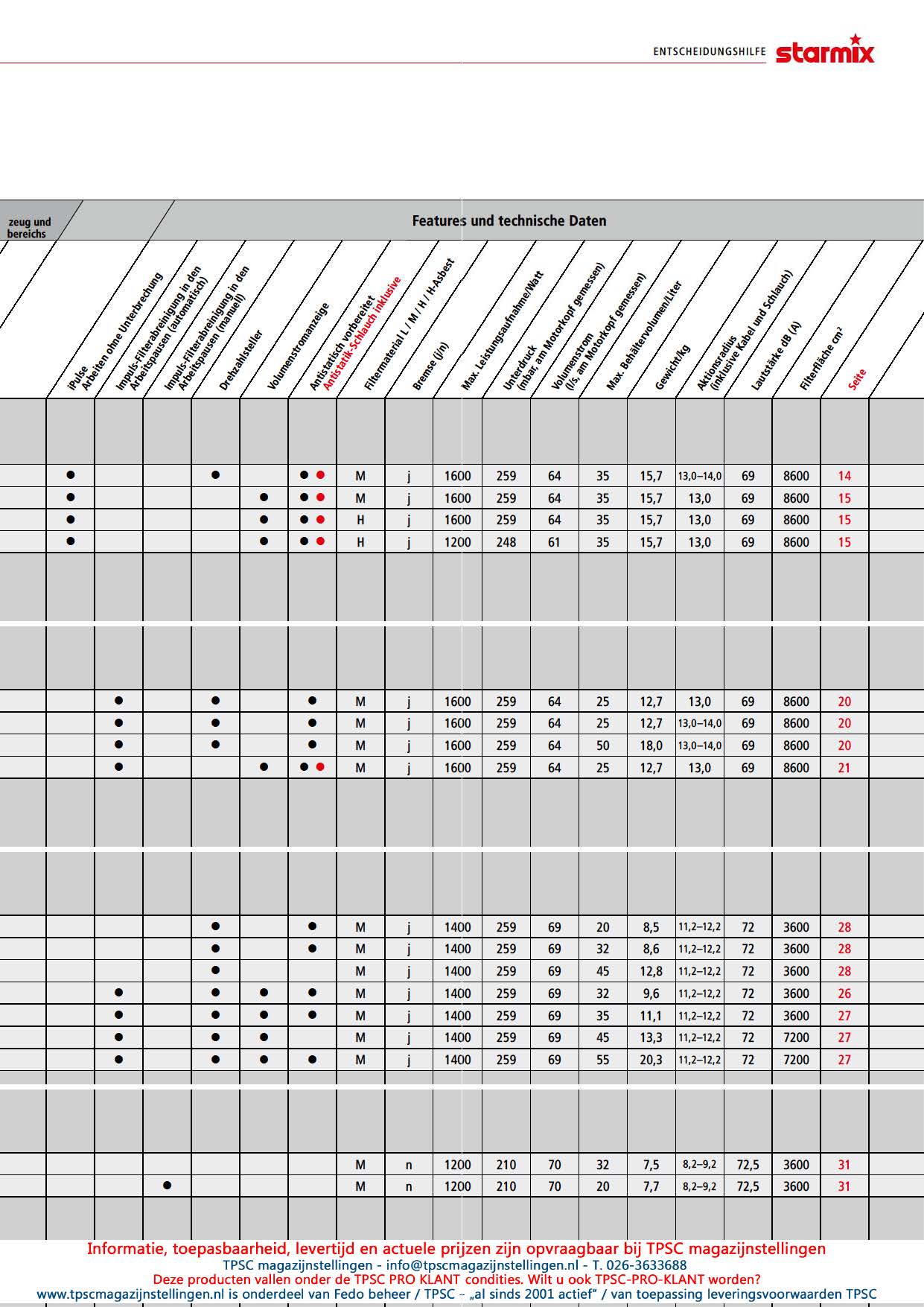The image size is (924, 1307).
Task: Click the starmix logo
Action: coord(825,49)
